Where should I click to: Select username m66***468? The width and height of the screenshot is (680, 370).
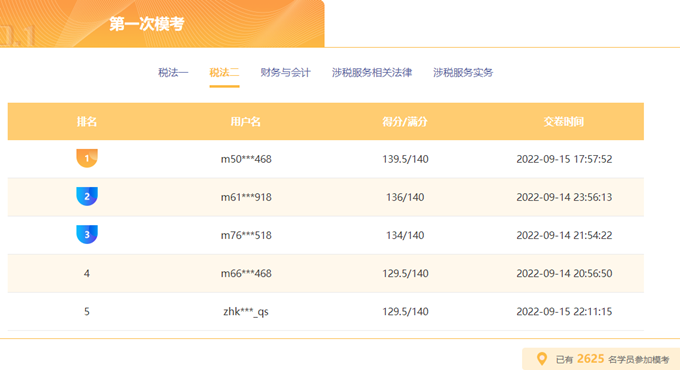246,274
